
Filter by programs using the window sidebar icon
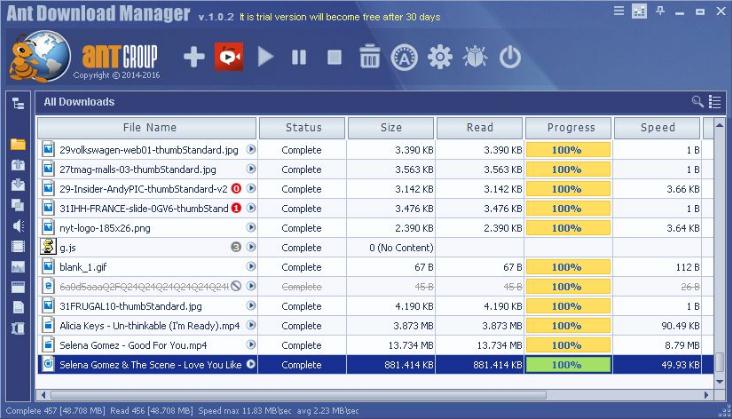18,287
